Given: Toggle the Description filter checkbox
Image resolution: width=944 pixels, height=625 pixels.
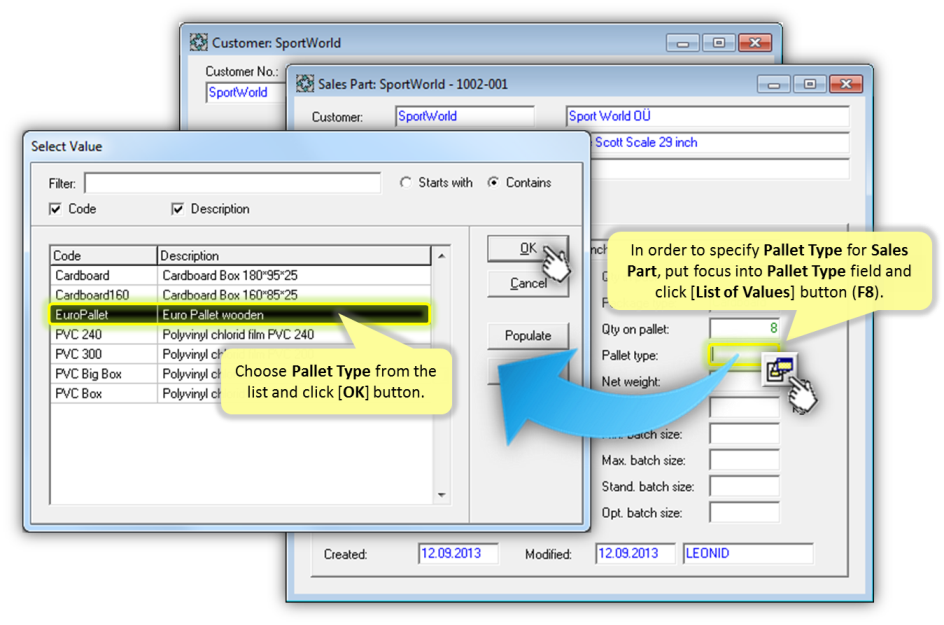Looking at the screenshot, I should pyautogui.click(x=178, y=209).
